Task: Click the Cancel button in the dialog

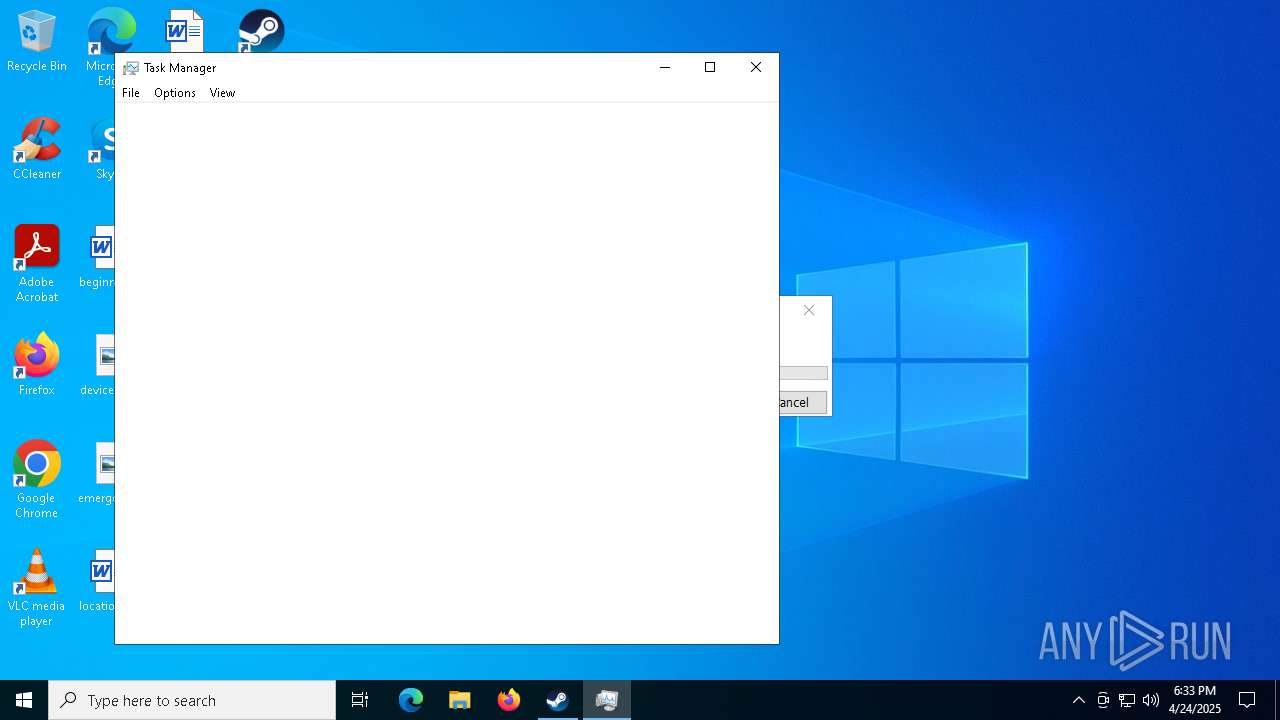Action: coord(803,402)
